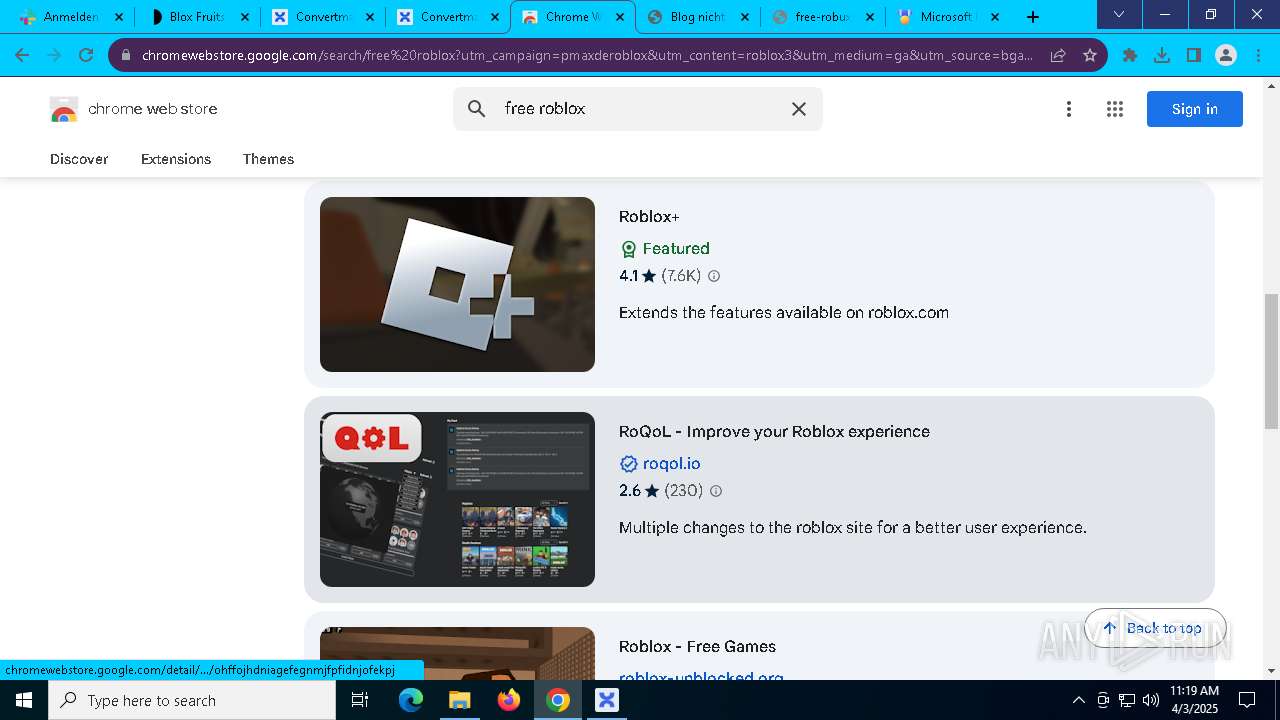
Task: Open the RoQoL extension thumbnail
Action: pos(457,499)
